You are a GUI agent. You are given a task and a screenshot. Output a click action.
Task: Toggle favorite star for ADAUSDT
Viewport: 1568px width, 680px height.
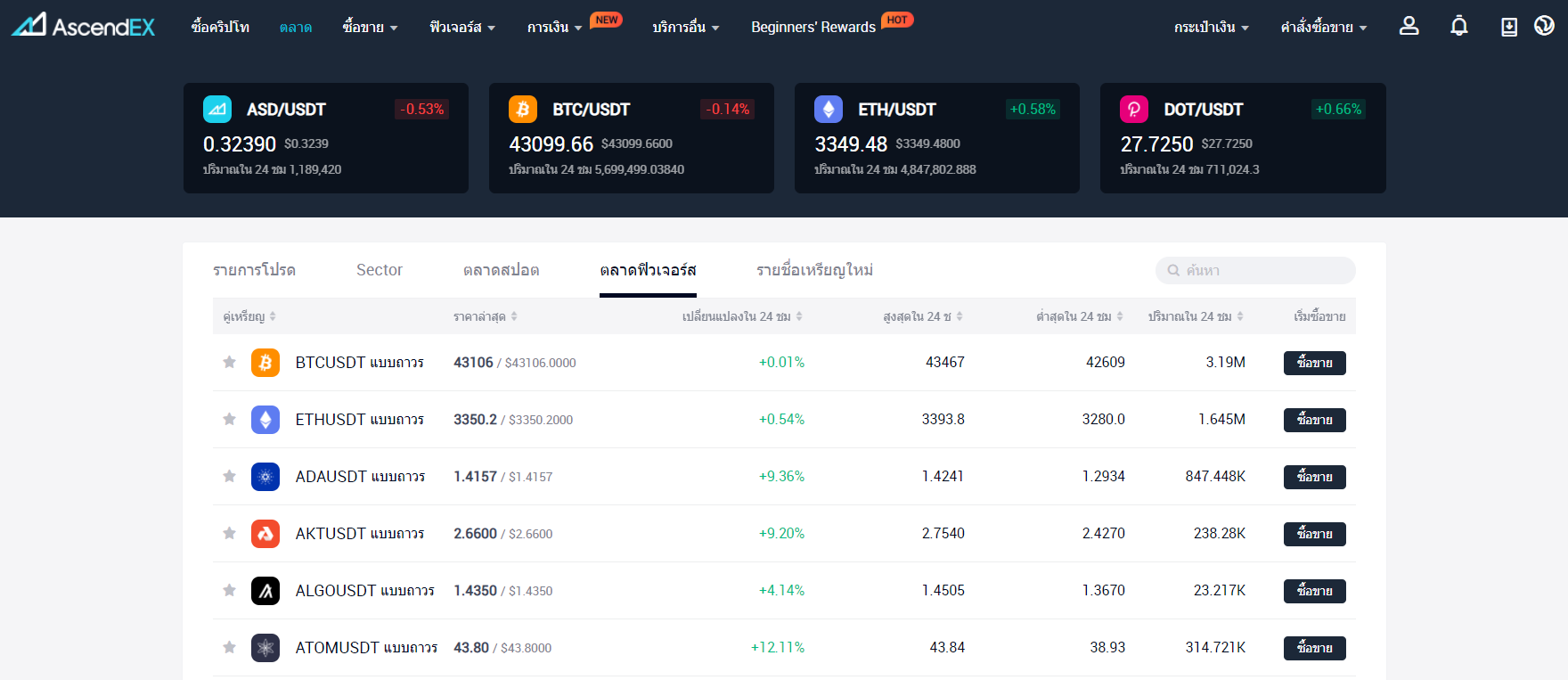229,476
